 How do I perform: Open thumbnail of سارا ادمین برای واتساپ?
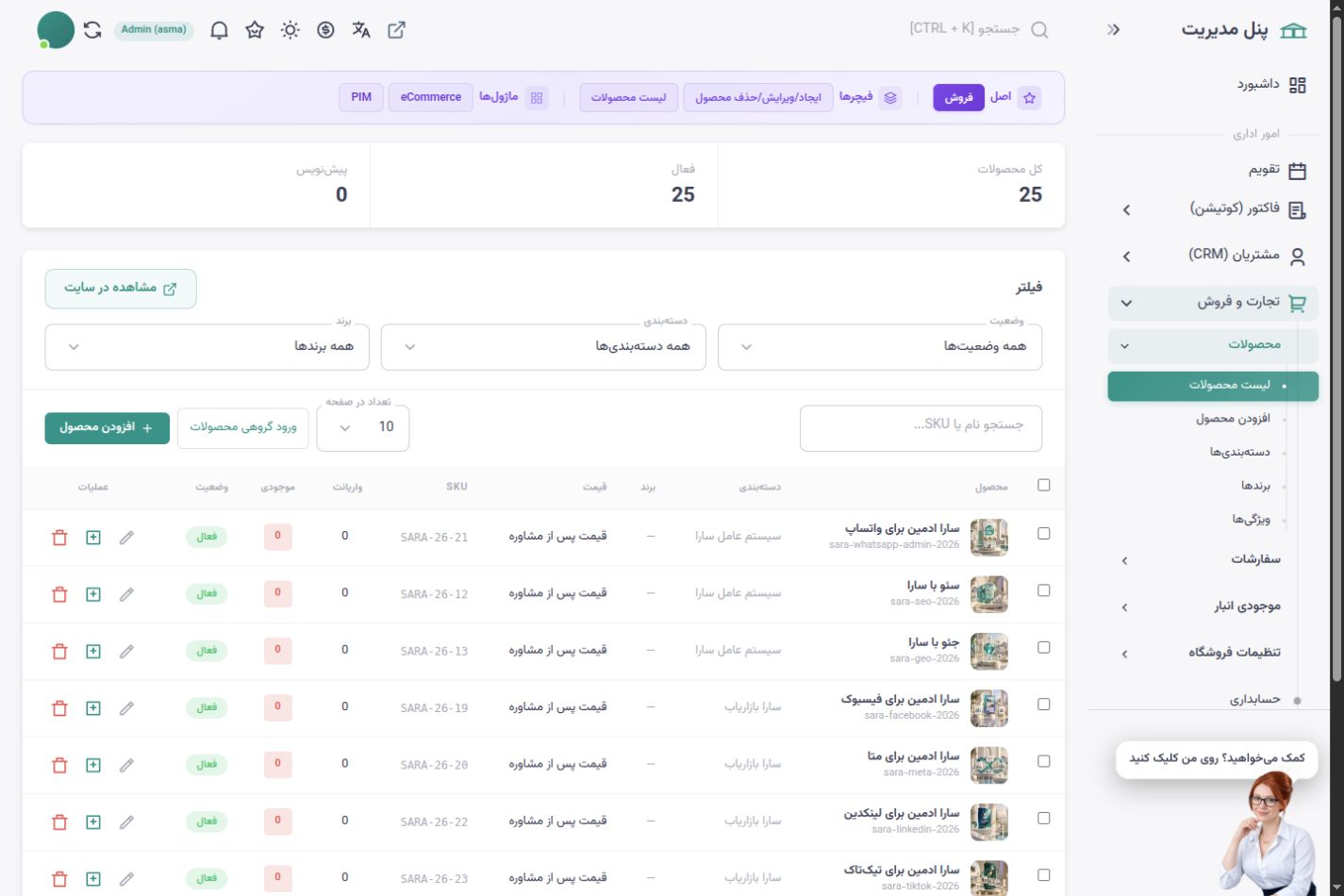[989, 538]
